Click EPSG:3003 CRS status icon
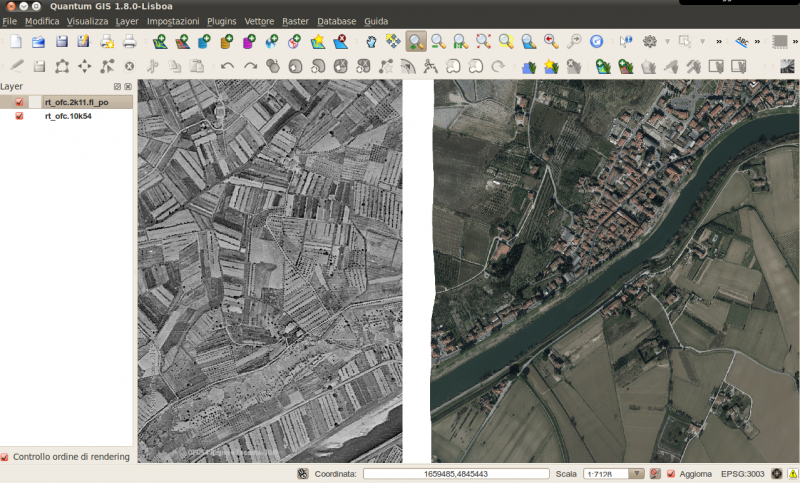The height and width of the screenshot is (483, 800). coord(777,474)
